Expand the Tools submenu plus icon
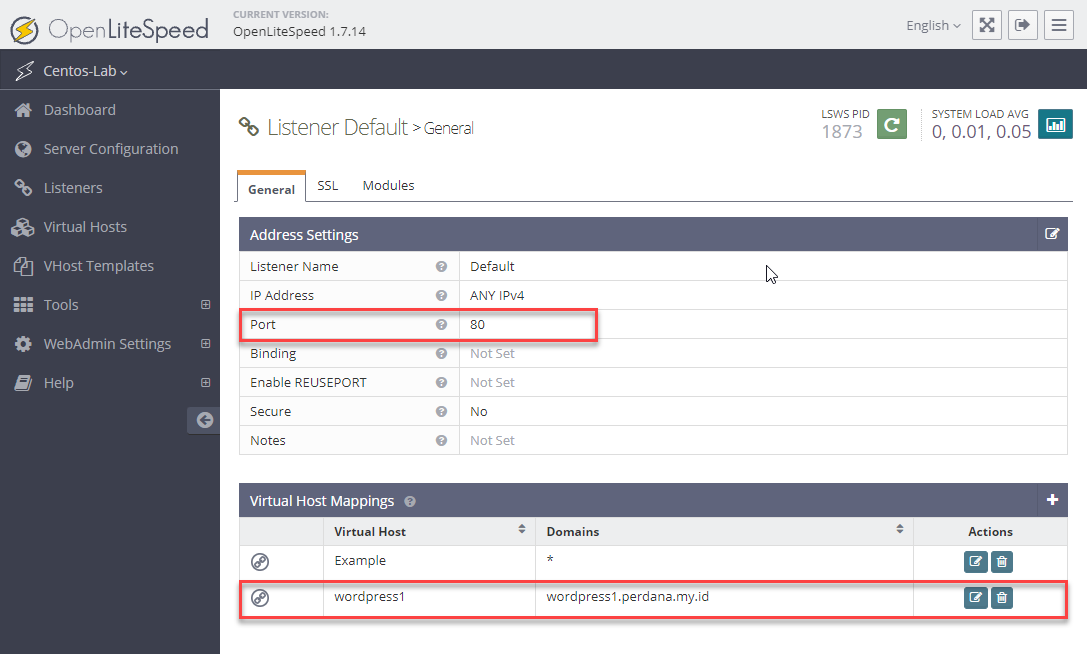 click(205, 304)
